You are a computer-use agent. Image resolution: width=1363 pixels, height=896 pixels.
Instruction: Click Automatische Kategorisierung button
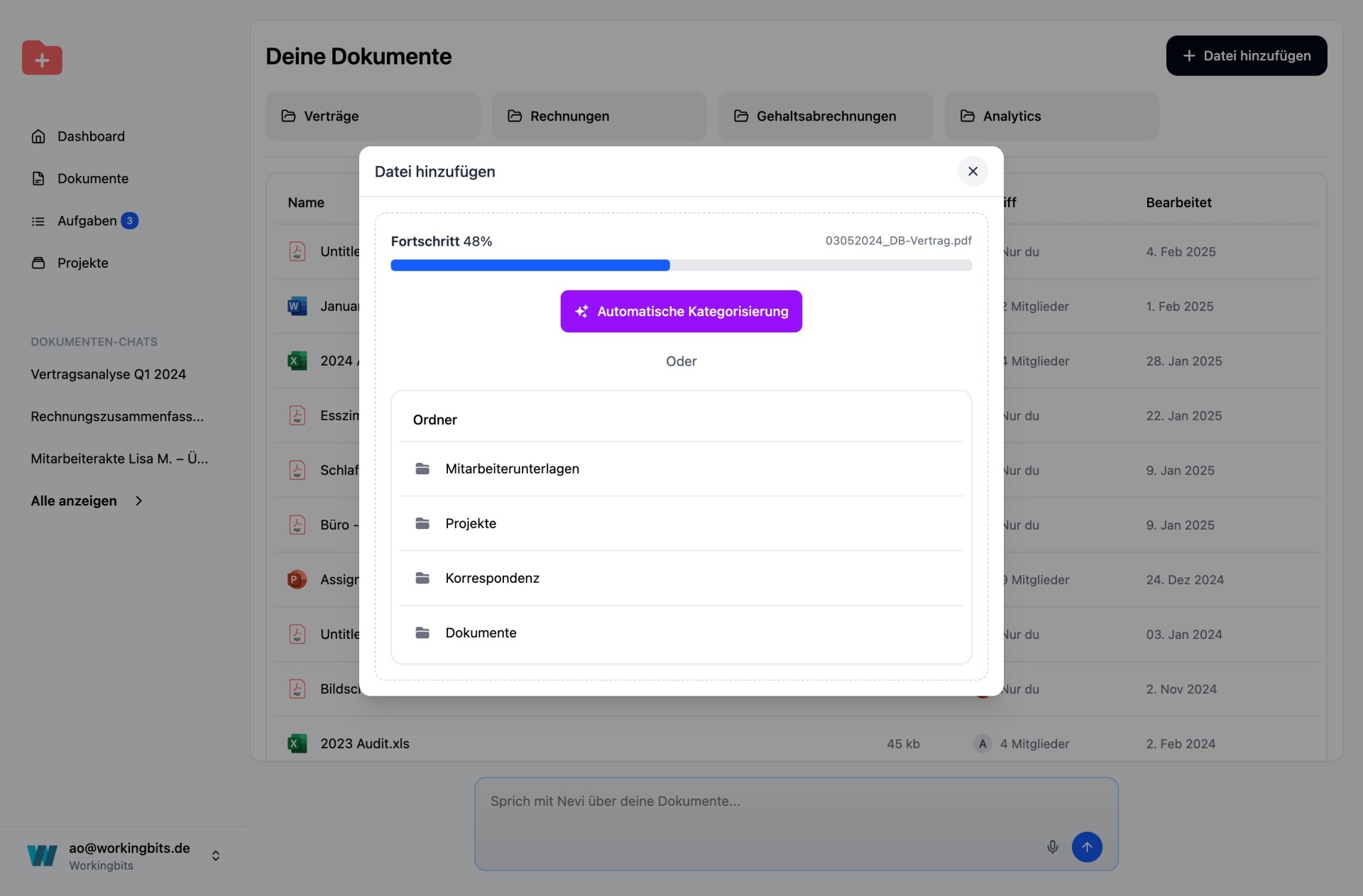coord(681,311)
